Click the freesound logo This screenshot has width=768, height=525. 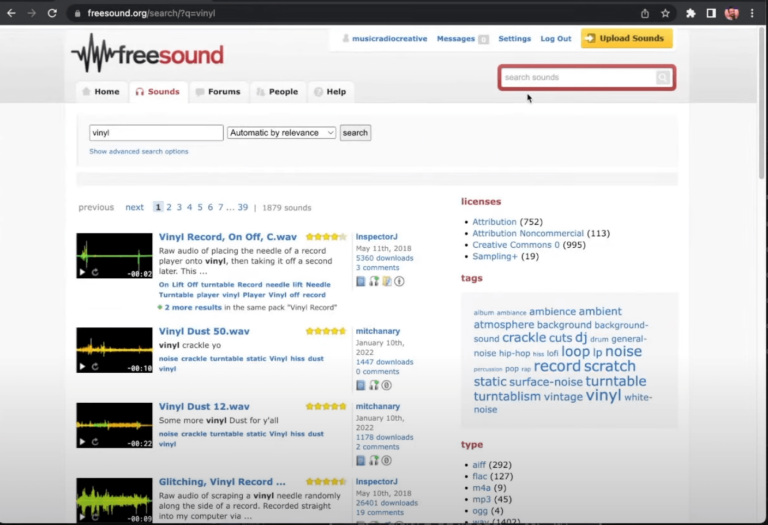(x=147, y=54)
